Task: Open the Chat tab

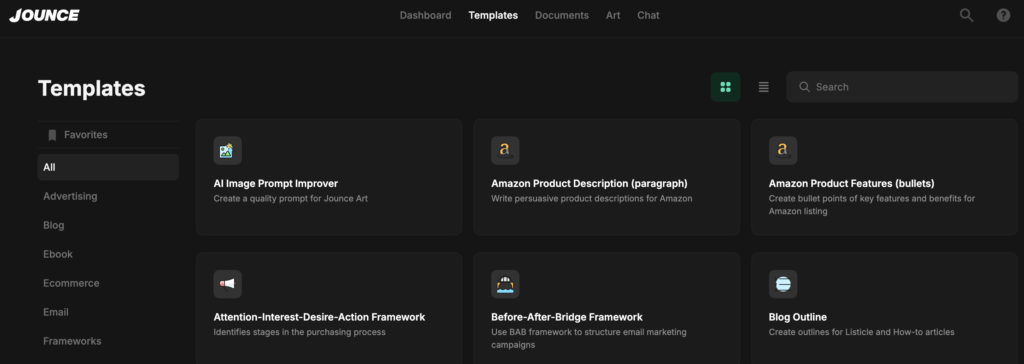Action: pos(648,15)
